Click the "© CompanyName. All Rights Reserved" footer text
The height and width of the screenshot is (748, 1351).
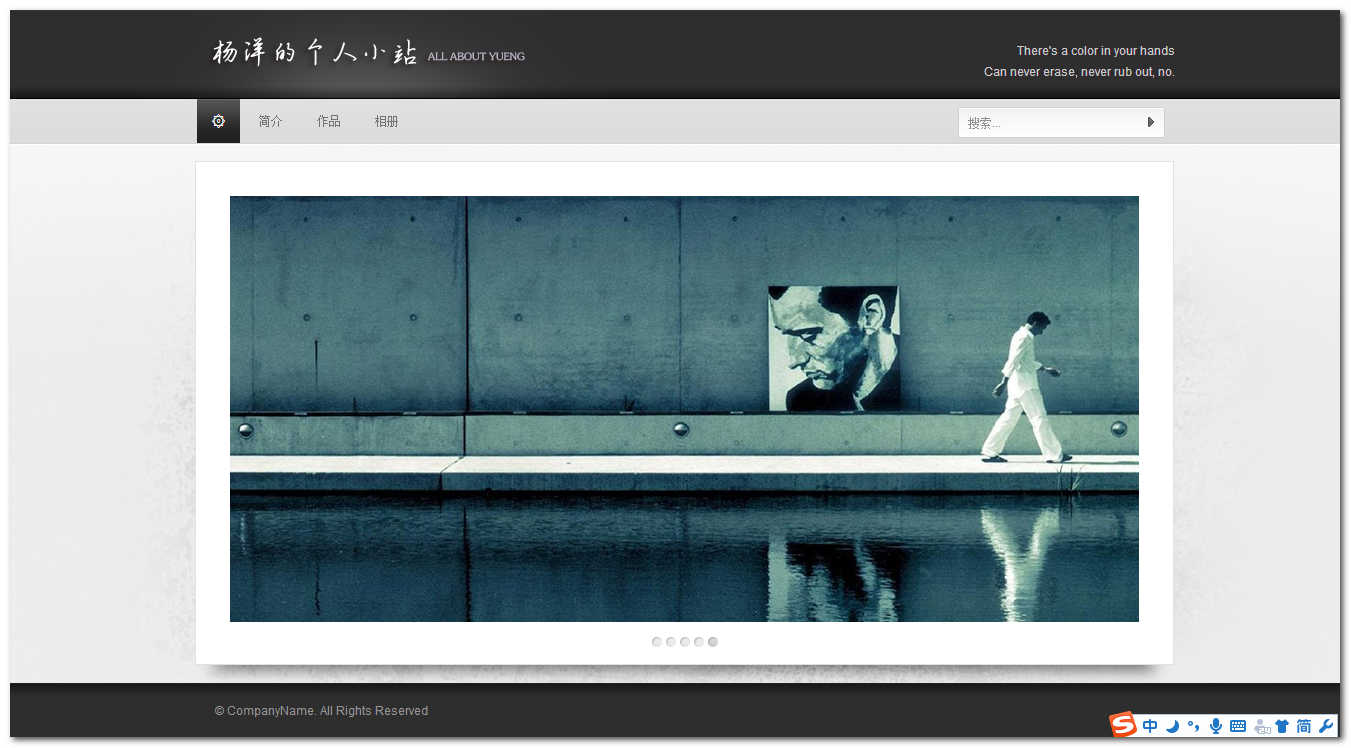[x=321, y=711]
